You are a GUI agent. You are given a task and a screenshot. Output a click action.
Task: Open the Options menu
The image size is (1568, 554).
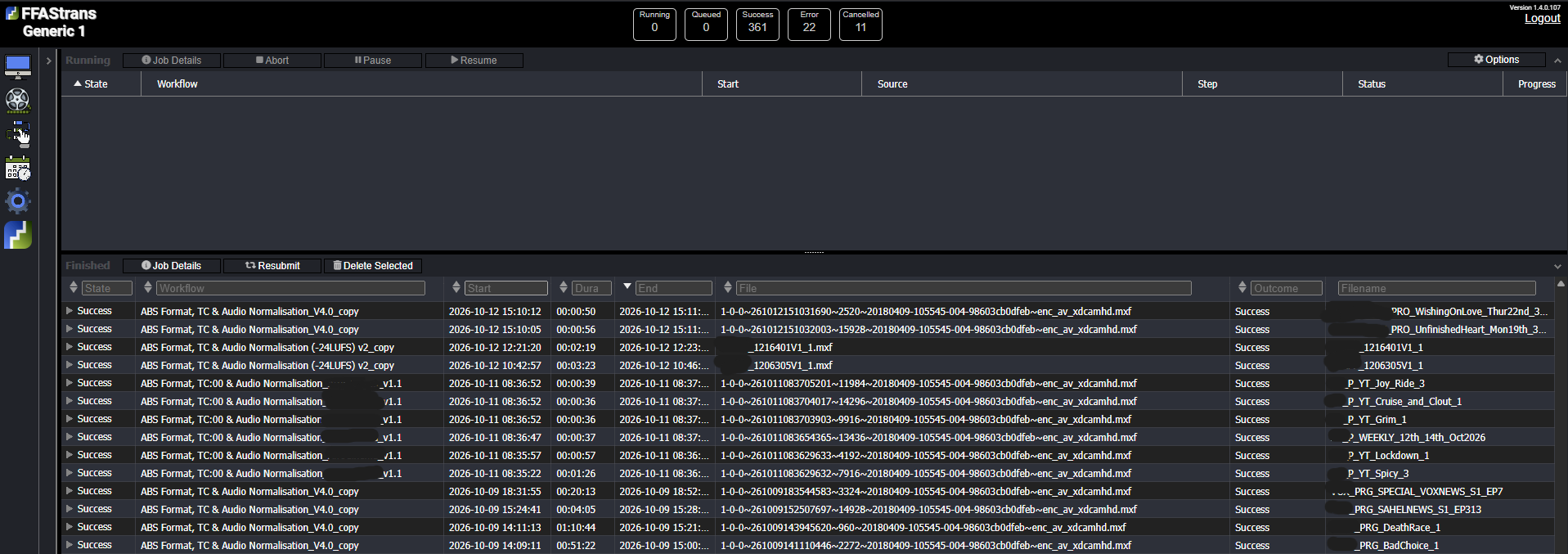[1497, 60]
